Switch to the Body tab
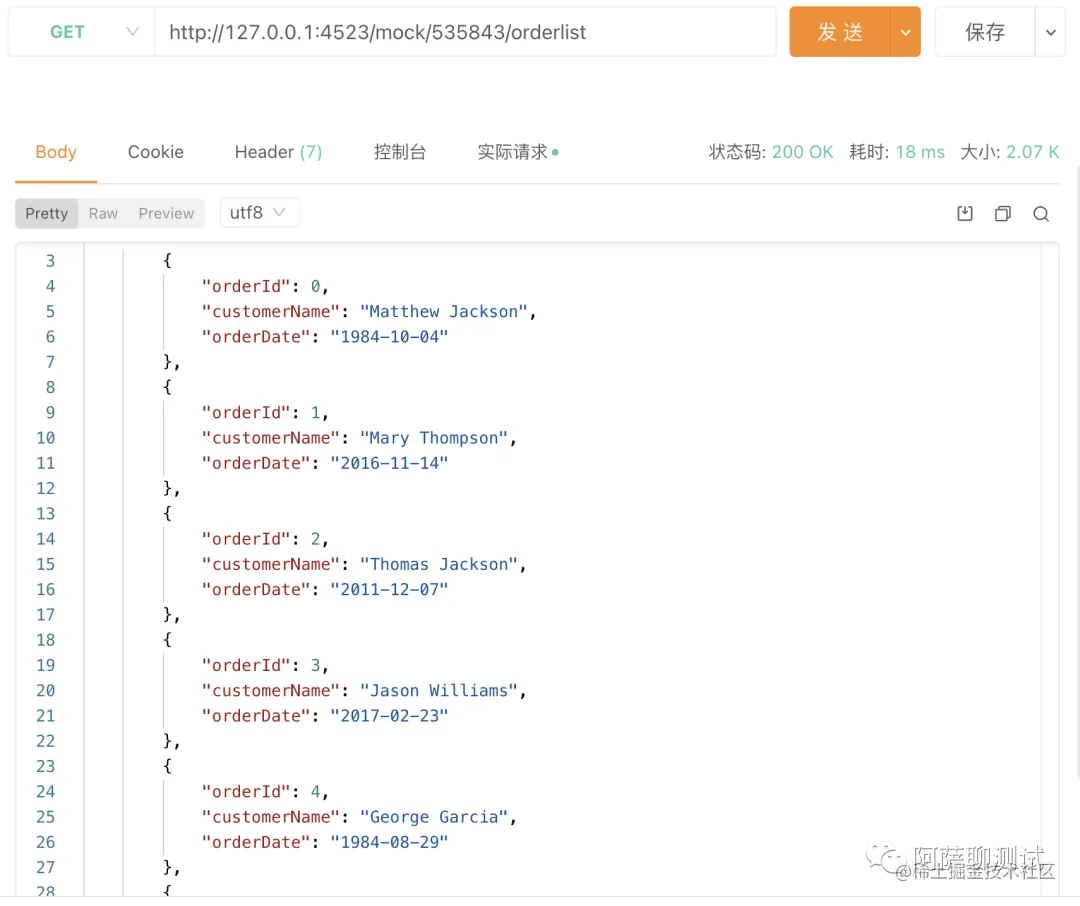Screen dimensions: 1080x906 pos(56,152)
